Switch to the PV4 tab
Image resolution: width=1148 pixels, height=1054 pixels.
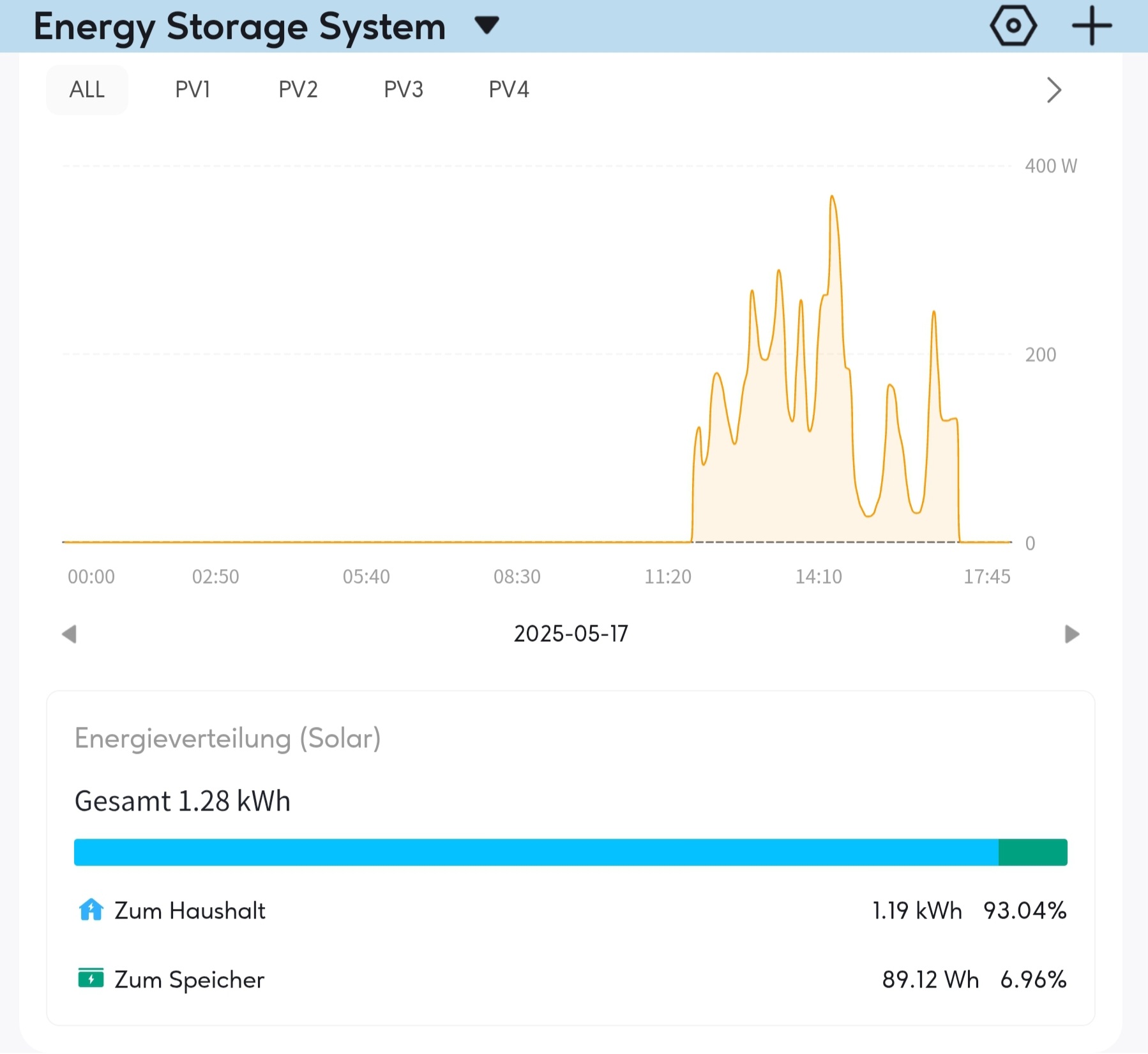(509, 89)
